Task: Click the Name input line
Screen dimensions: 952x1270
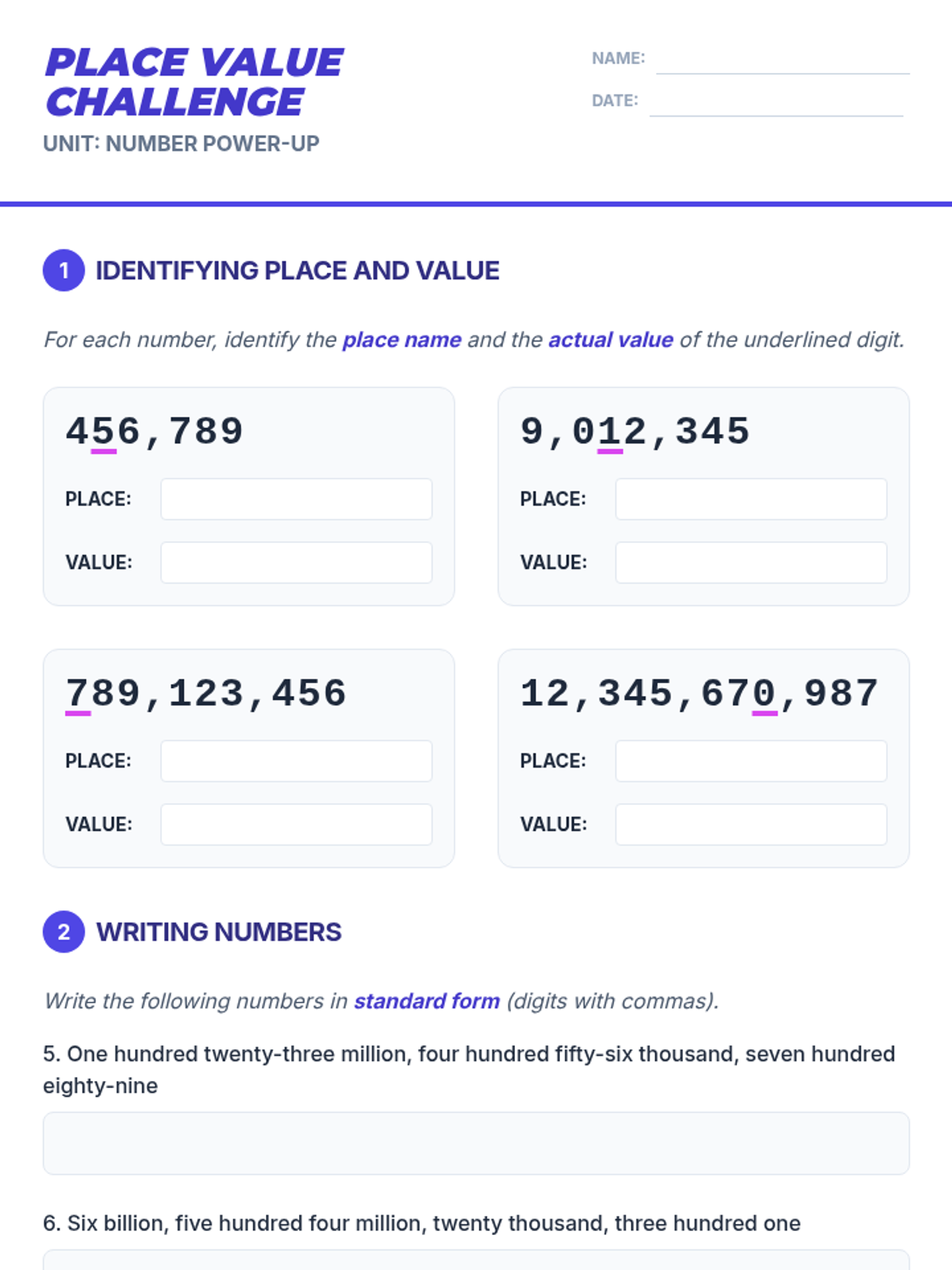Action: (782, 60)
